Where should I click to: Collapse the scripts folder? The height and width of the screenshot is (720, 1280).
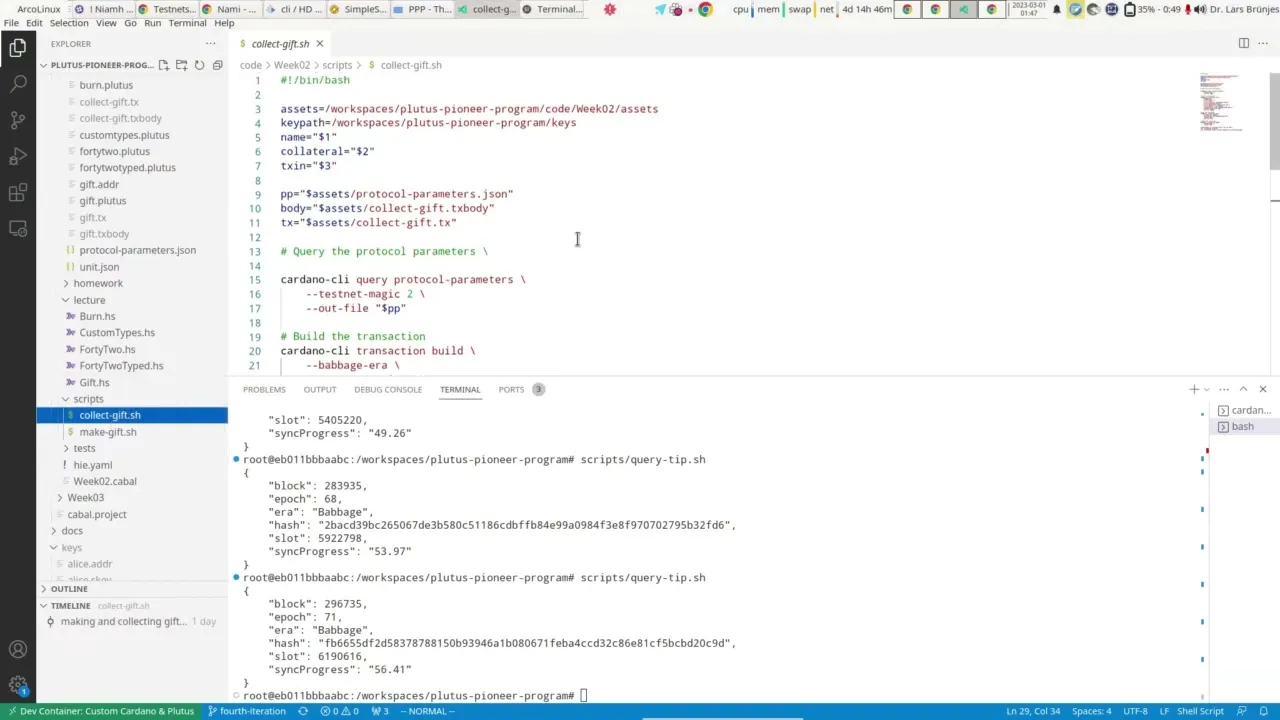[87, 399]
